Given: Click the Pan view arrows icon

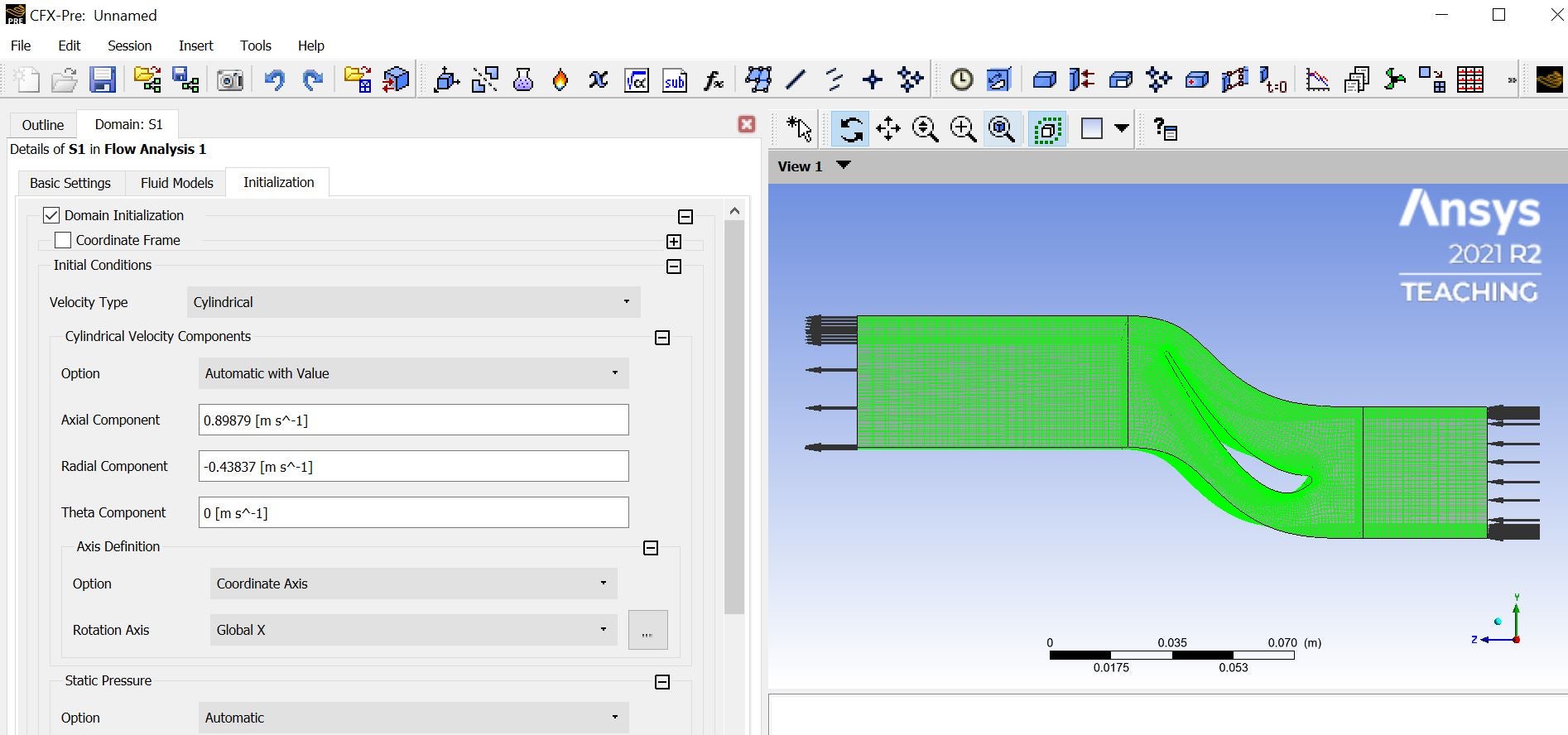Looking at the screenshot, I should point(888,129).
